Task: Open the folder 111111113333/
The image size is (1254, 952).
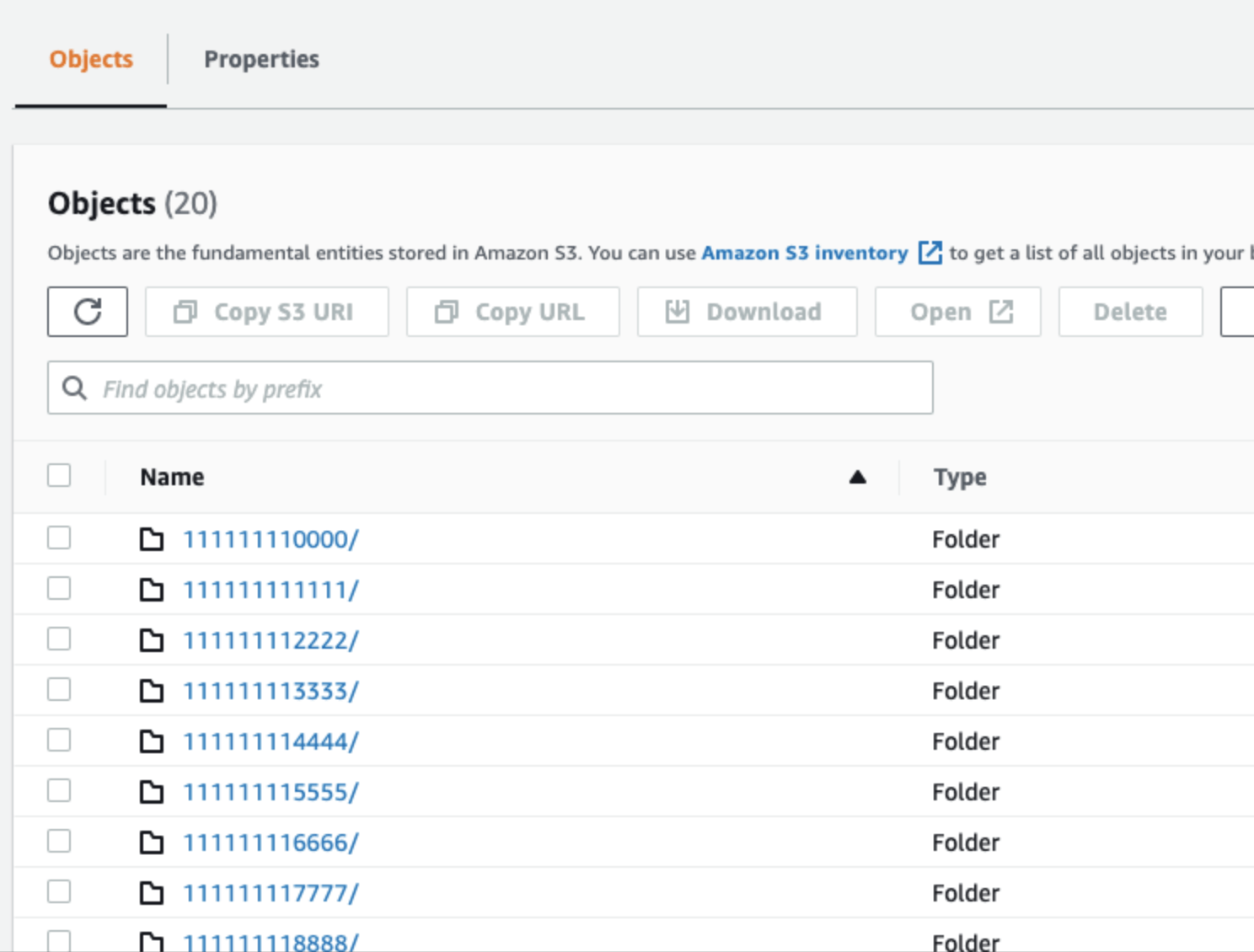Action: pyautogui.click(x=271, y=690)
